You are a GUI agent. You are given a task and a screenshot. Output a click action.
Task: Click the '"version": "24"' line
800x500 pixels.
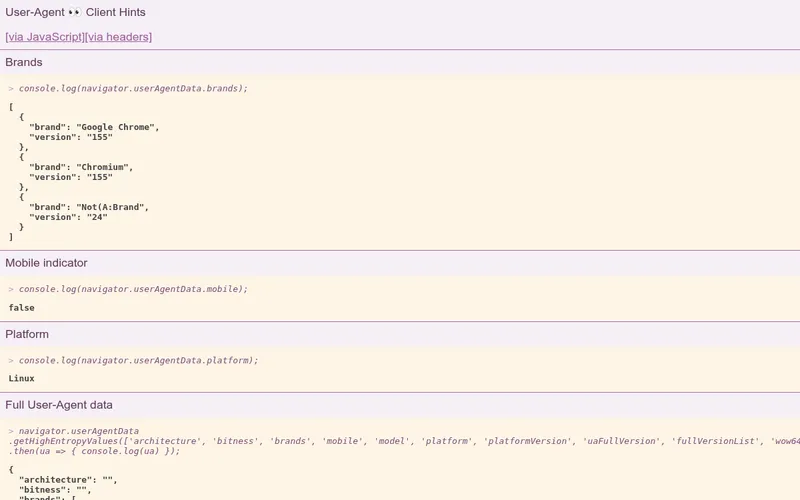(x=68, y=217)
